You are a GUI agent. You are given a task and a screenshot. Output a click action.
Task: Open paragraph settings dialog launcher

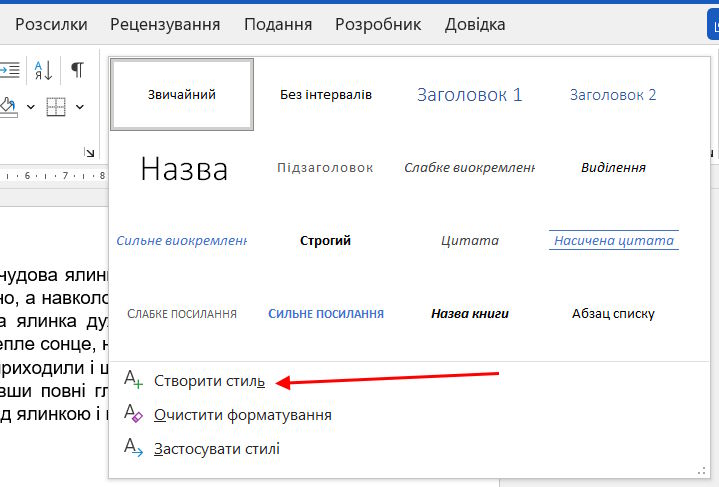[89, 152]
